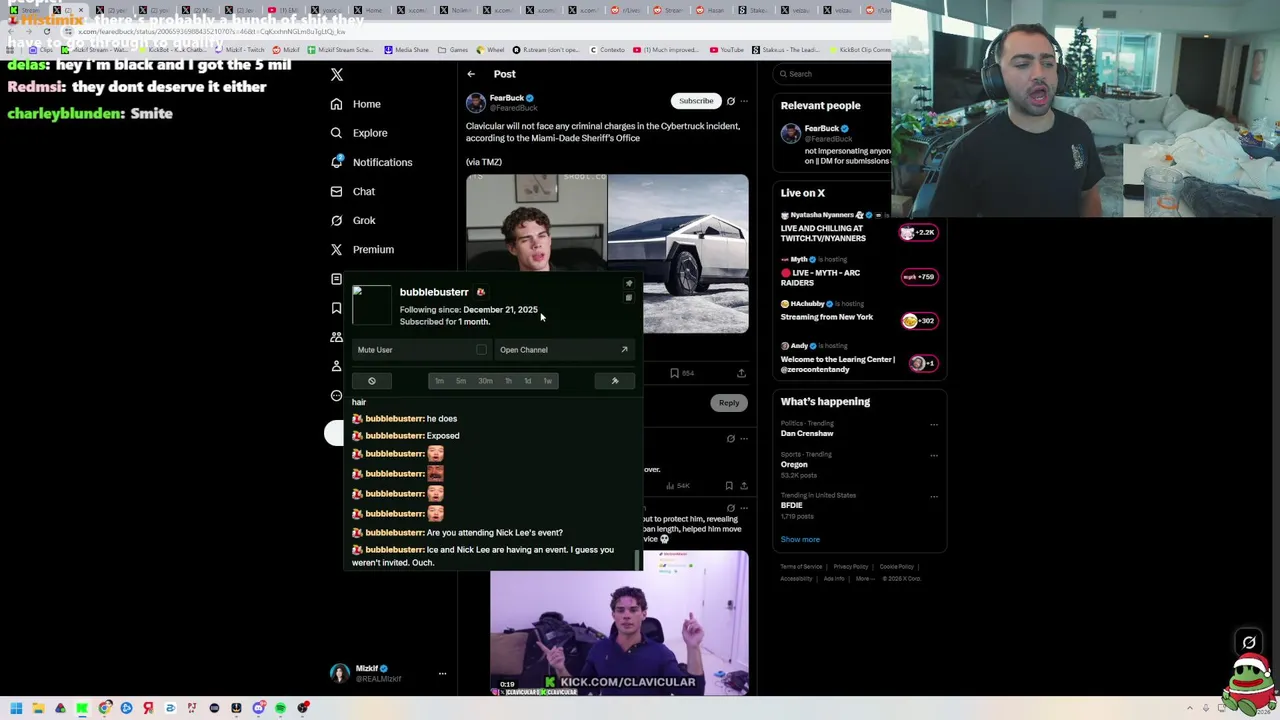Viewport: 1280px width, 720px height.
Task: Open the BFDIE trending topic
Action: pyautogui.click(x=792, y=506)
